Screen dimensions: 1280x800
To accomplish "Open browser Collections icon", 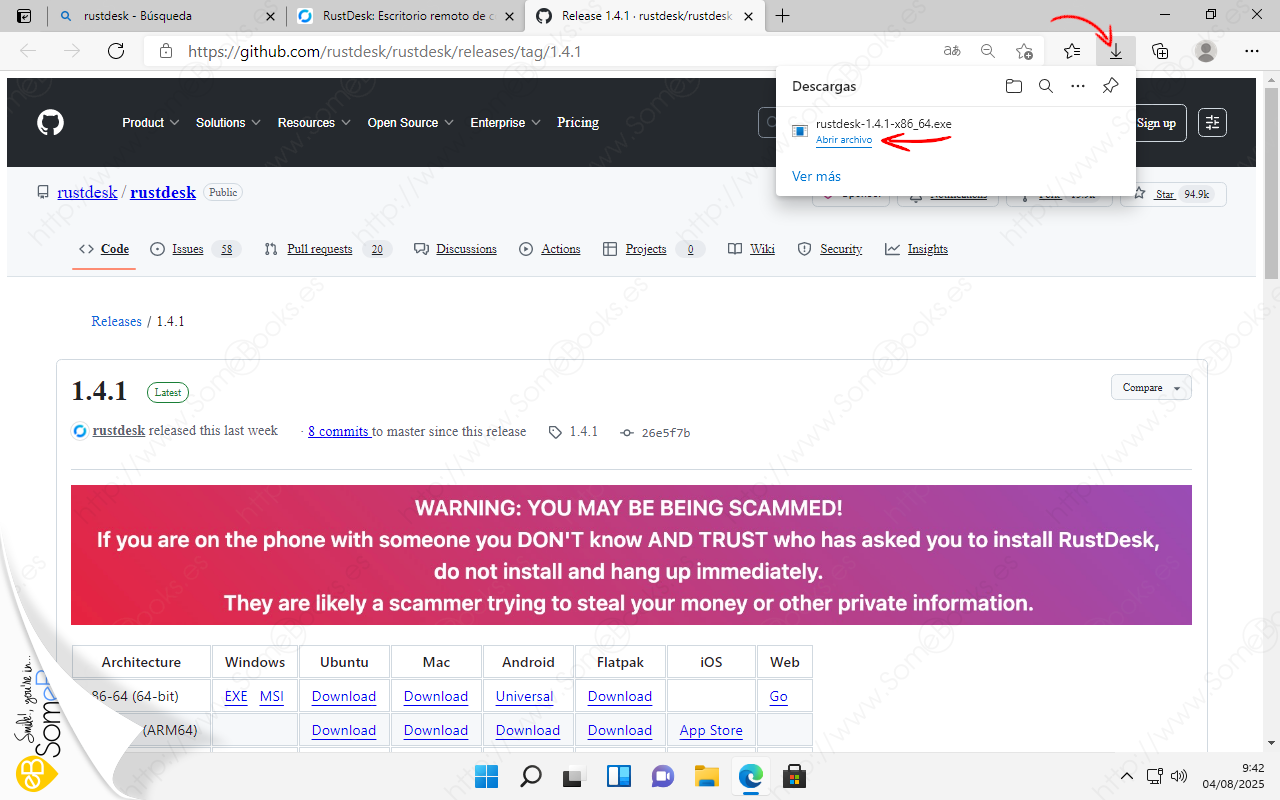I will [x=1160, y=51].
